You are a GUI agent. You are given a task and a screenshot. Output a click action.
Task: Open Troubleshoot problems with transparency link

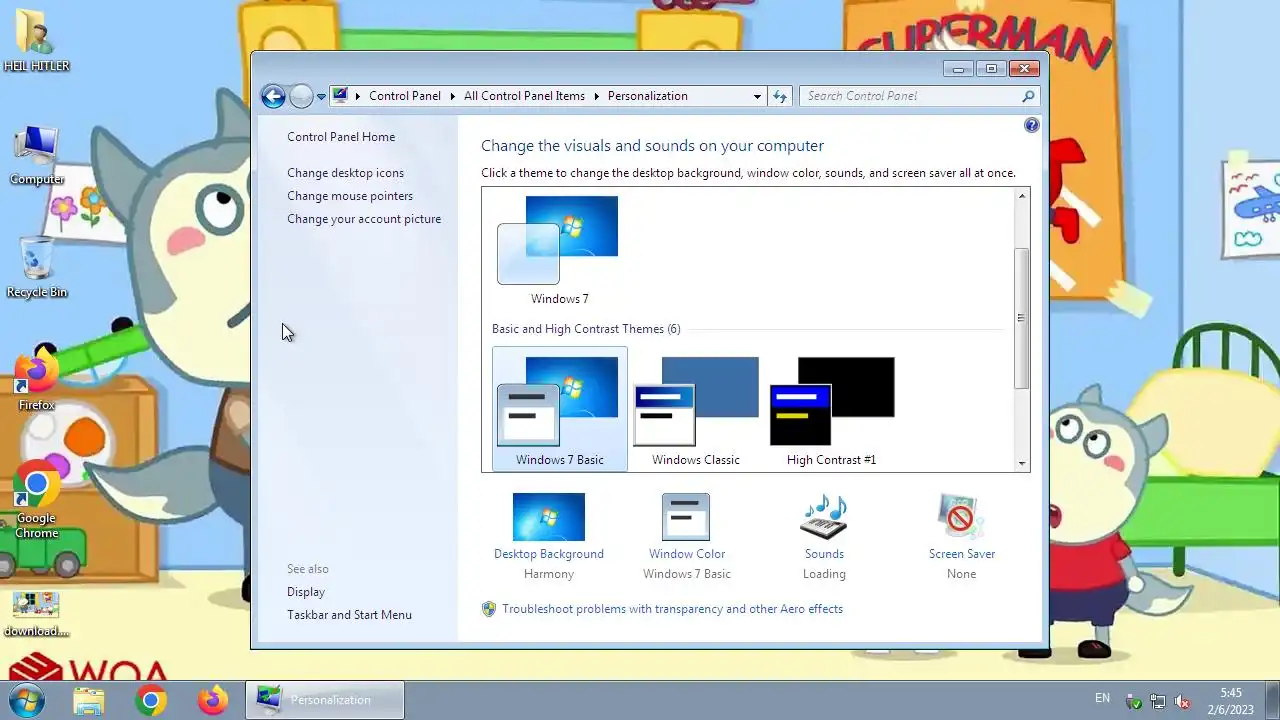[x=672, y=609]
